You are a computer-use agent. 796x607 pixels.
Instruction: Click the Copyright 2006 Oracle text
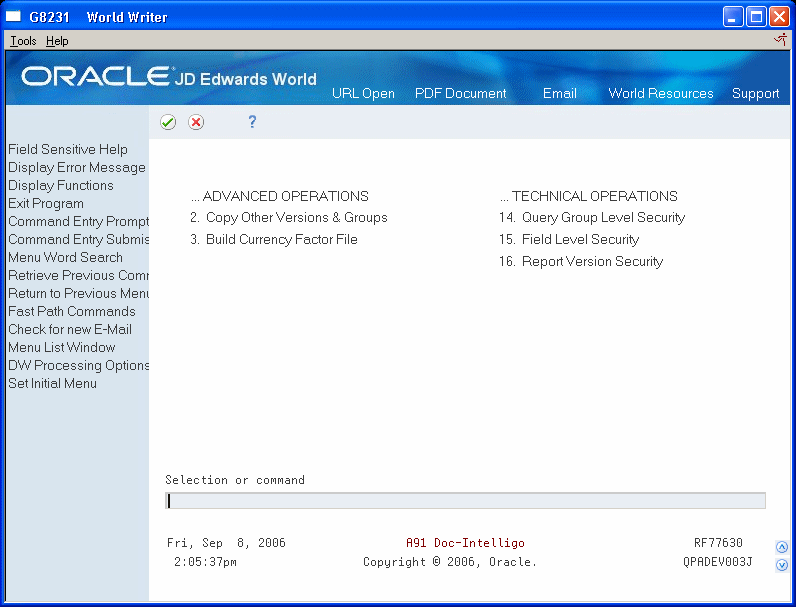tap(450, 562)
